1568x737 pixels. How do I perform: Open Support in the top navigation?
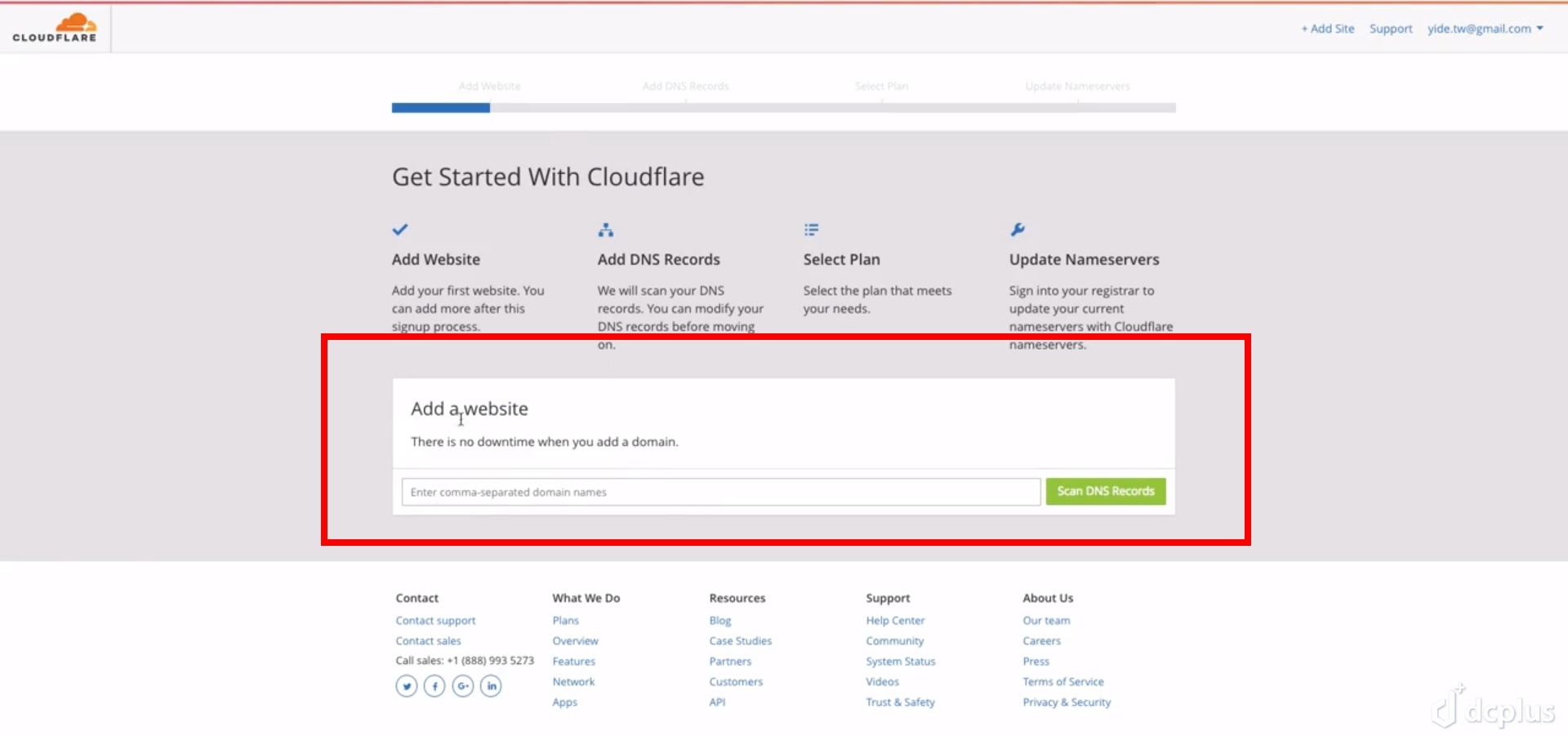coord(1391,29)
